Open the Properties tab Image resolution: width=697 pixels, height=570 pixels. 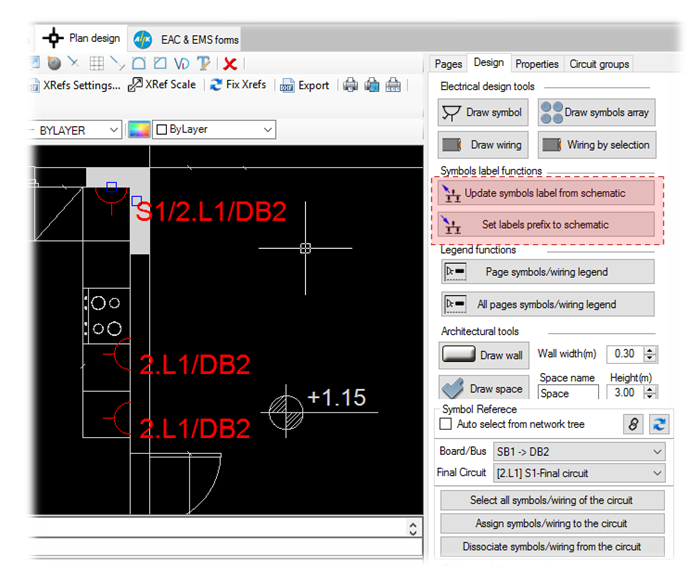(537, 64)
